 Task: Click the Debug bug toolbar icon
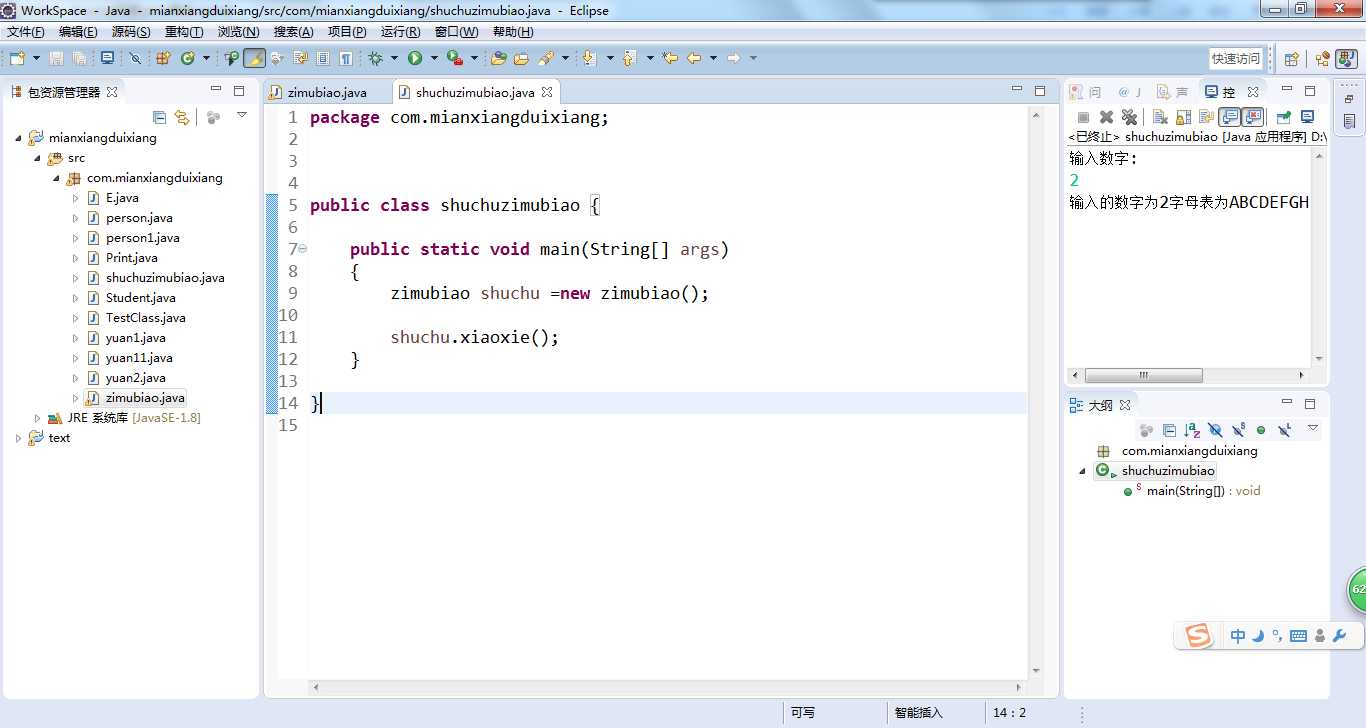tap(376, 58)
